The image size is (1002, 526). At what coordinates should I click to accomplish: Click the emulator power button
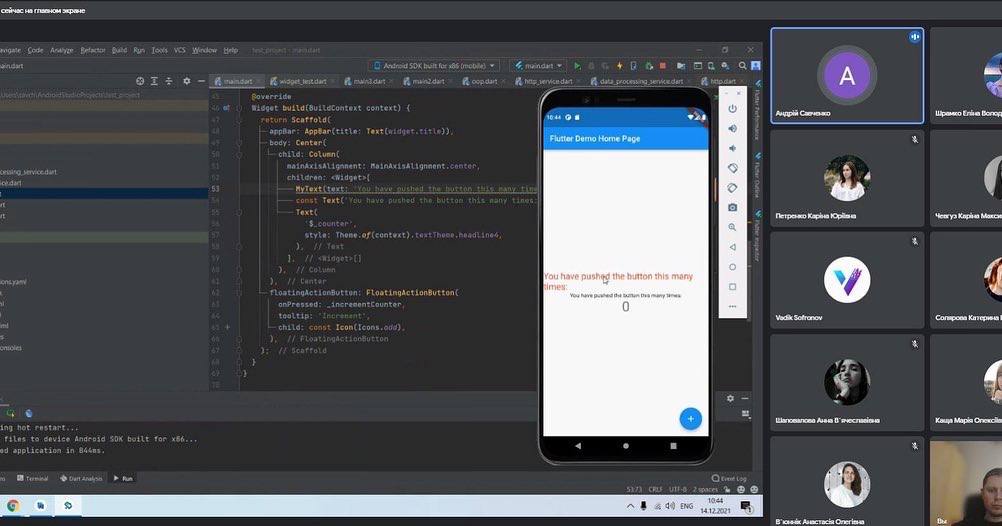coord(733,109)
